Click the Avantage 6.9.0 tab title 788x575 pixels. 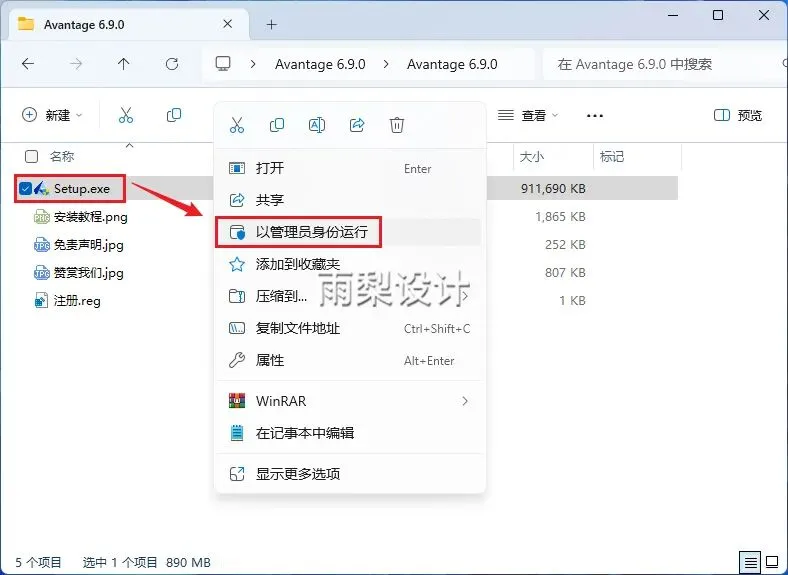(x=84, y=25)
